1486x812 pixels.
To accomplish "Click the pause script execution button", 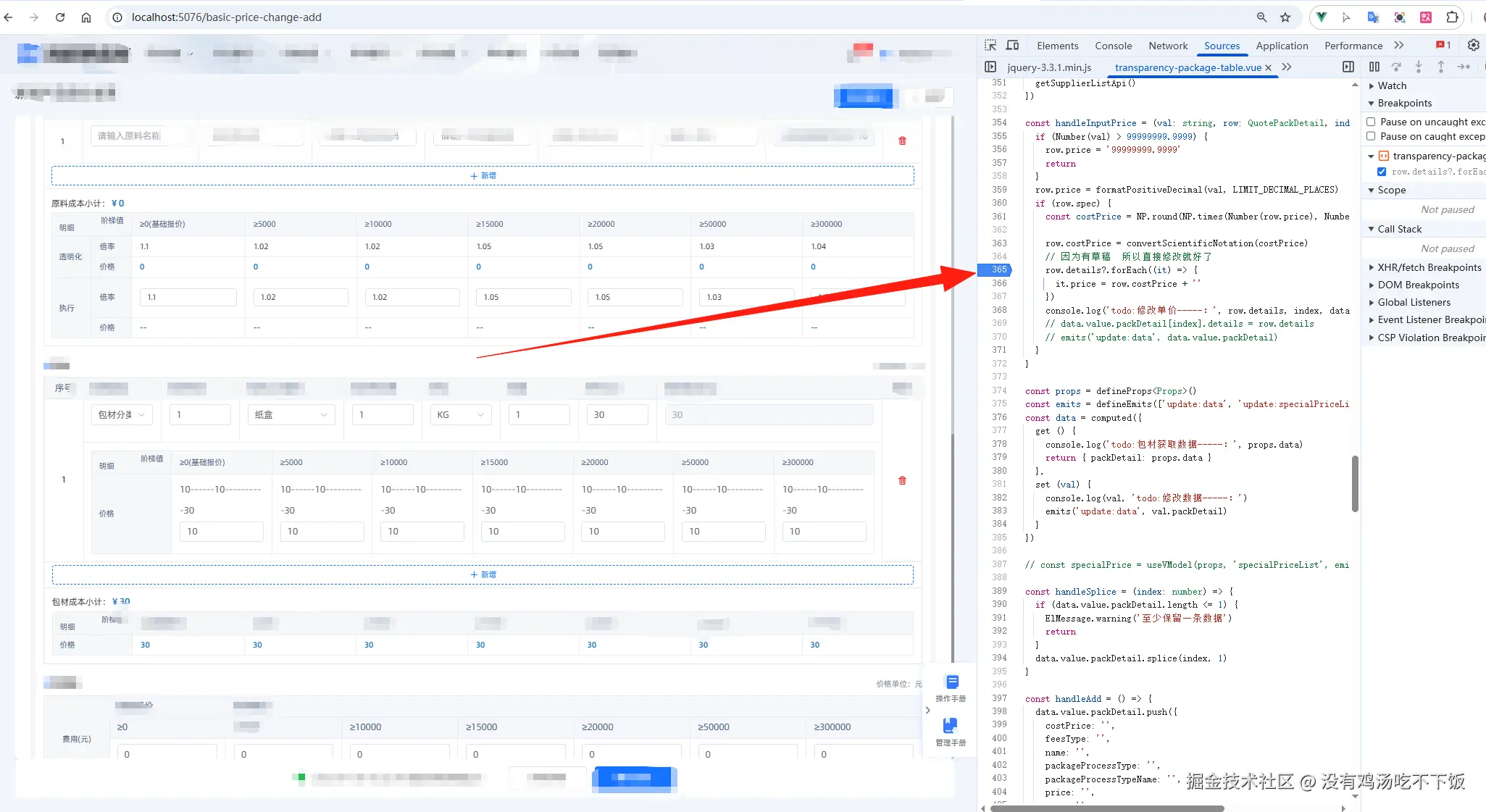I will (x=1374, y=67).
